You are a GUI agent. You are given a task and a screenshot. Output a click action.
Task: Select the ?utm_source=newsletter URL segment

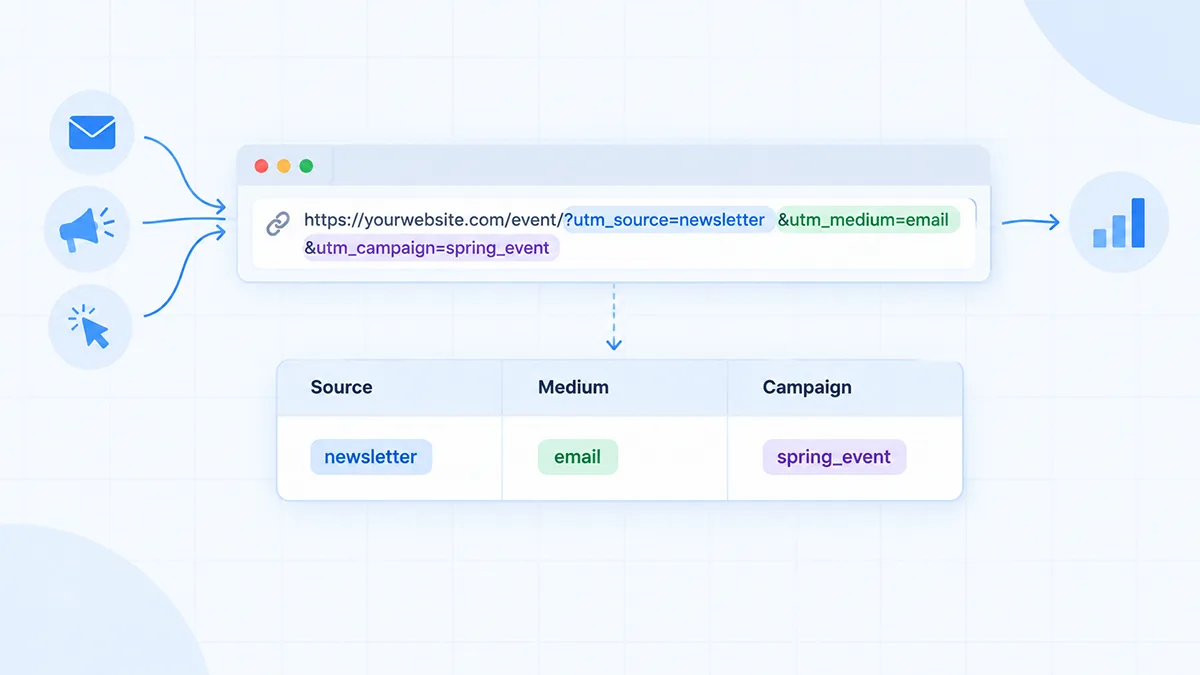click(x=669, y=220)
